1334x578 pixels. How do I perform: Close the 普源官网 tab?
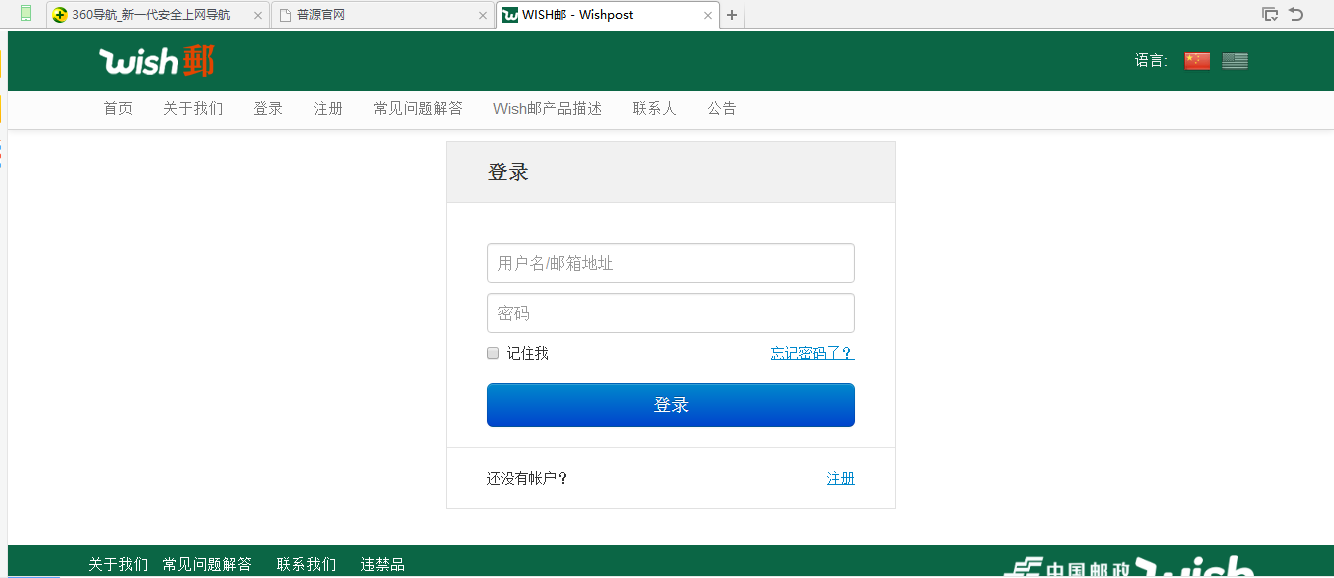pos(483,16)
